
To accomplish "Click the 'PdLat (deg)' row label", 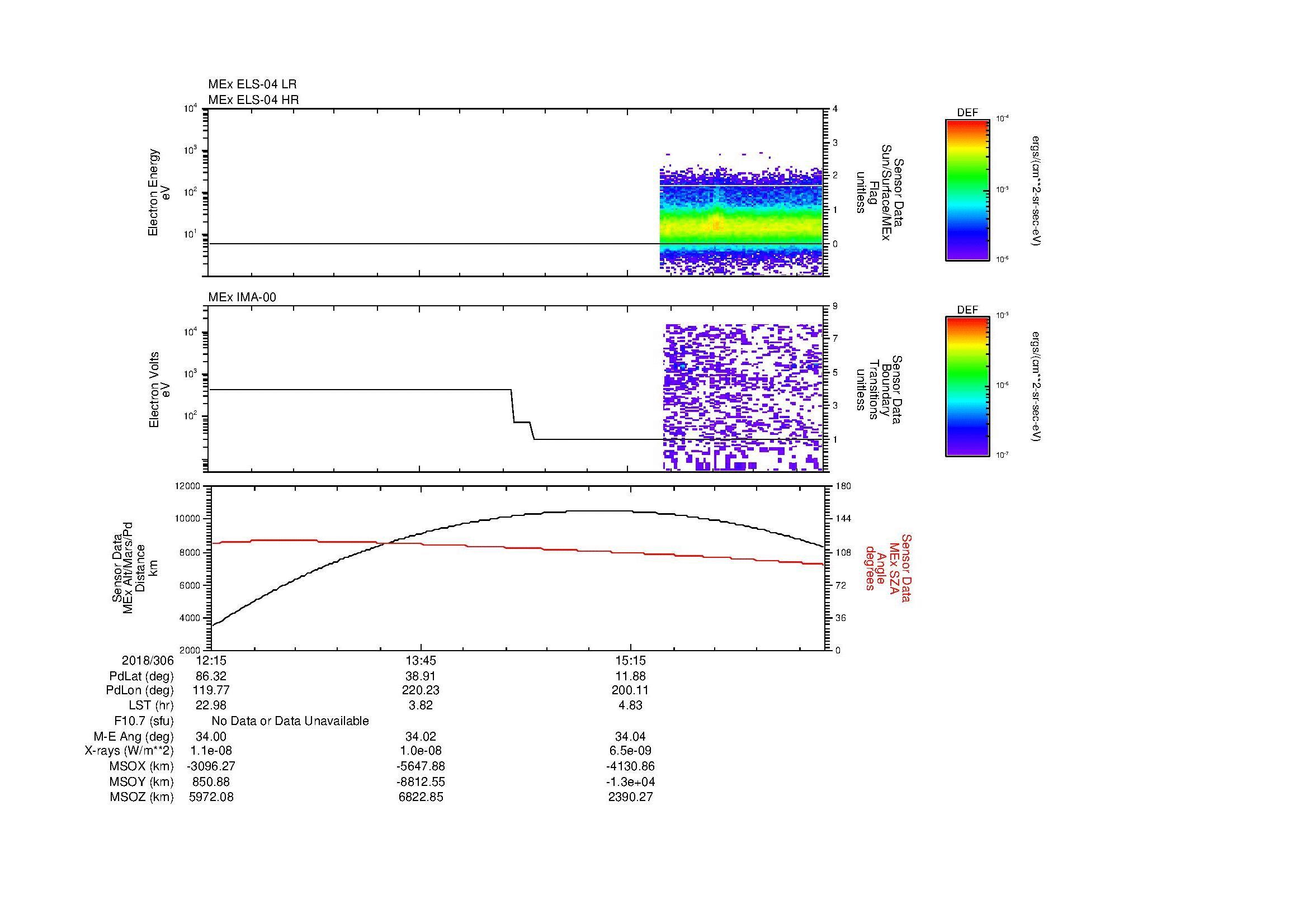I will point(141,676).
